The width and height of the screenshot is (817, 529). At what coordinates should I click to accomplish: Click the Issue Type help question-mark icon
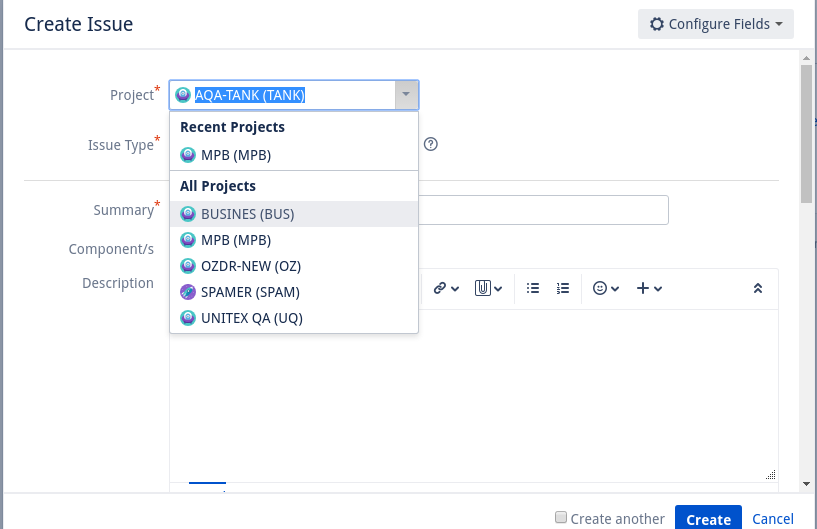(430, 144)
